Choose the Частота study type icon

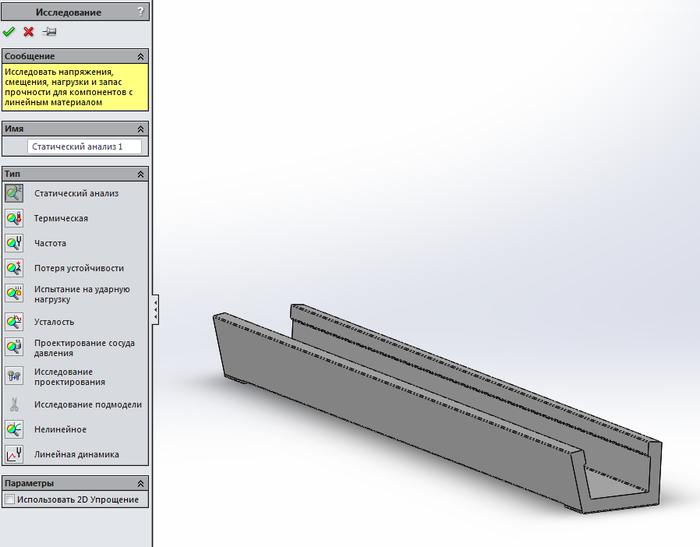point(14,243)
